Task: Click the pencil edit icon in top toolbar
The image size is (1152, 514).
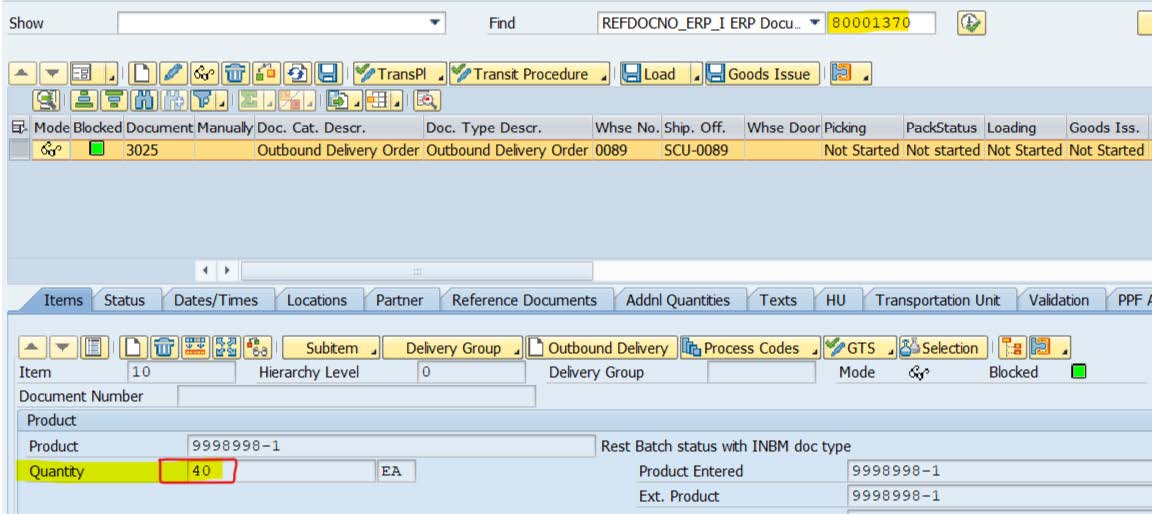Action: (173, 74)
